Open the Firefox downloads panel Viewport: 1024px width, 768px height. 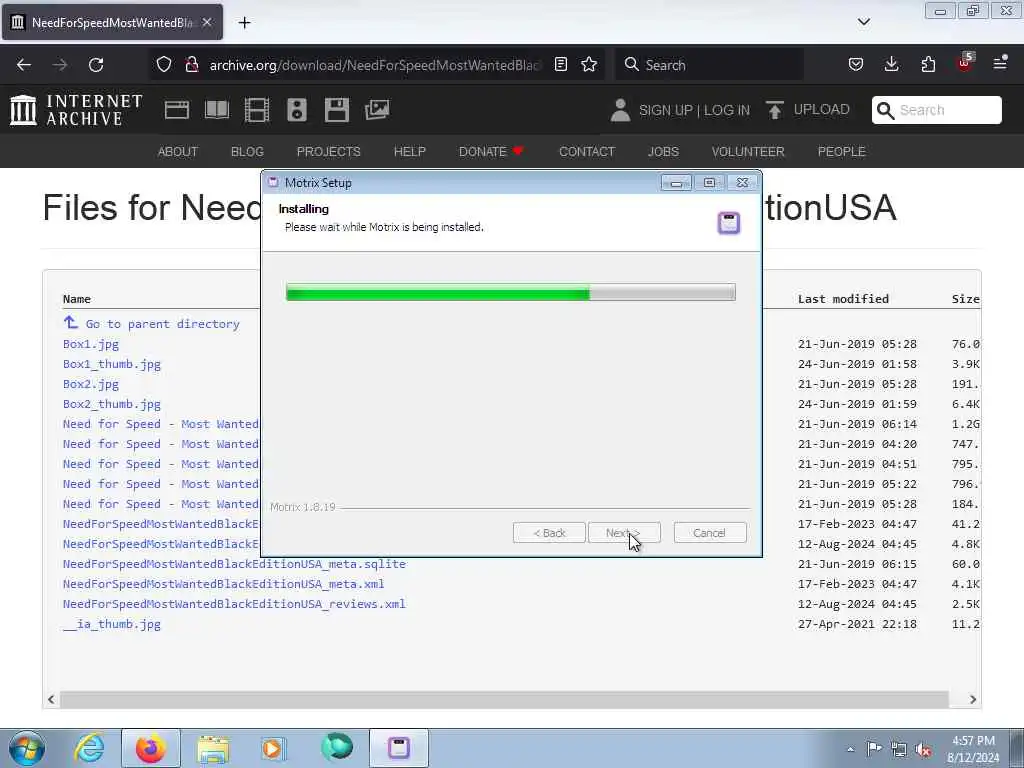click(x=891, y=65)
